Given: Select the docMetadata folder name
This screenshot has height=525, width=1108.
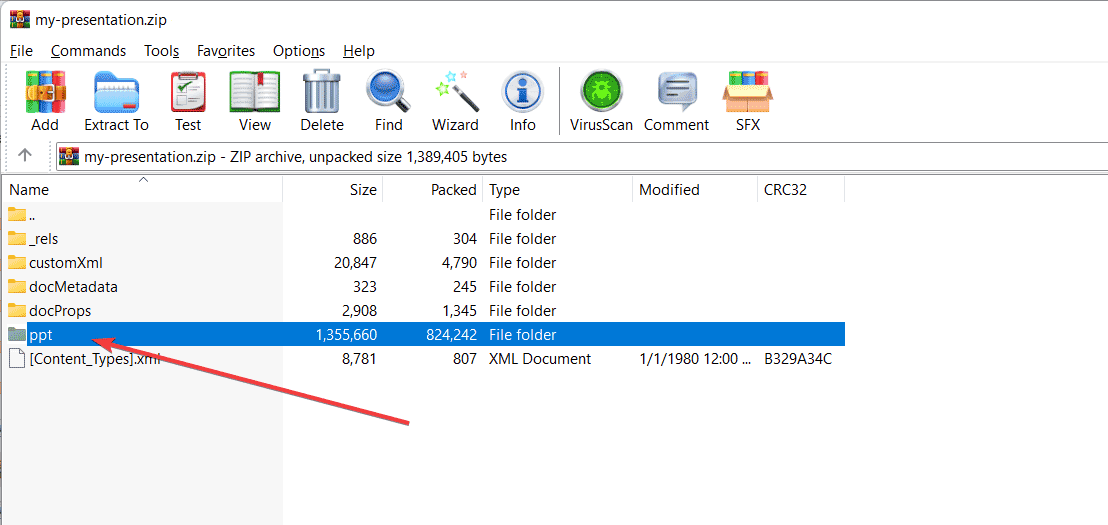Looking at the screenshot, I should 73,287.
